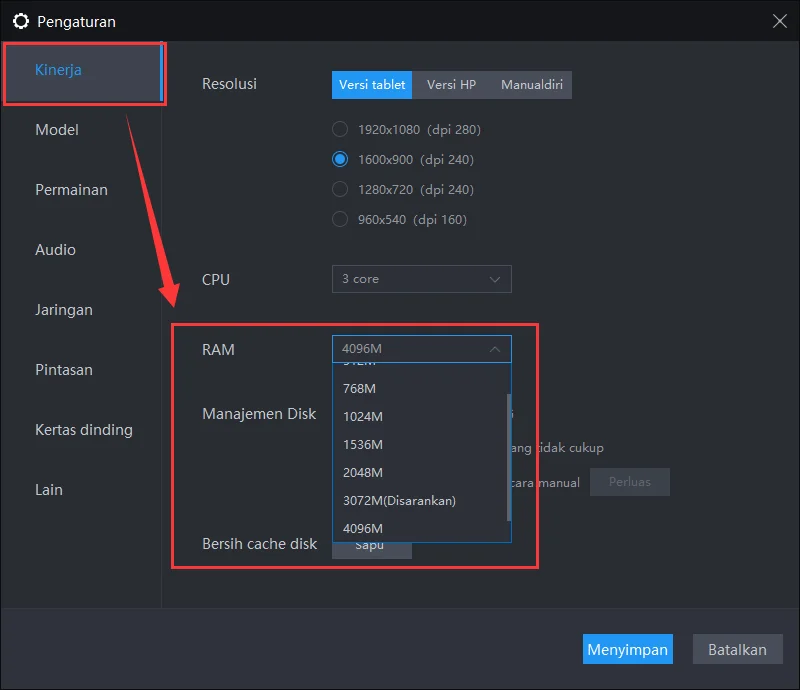Choose 768M from RAM list
This screenshot has width=800, height=690.
(x=419, y=388)
